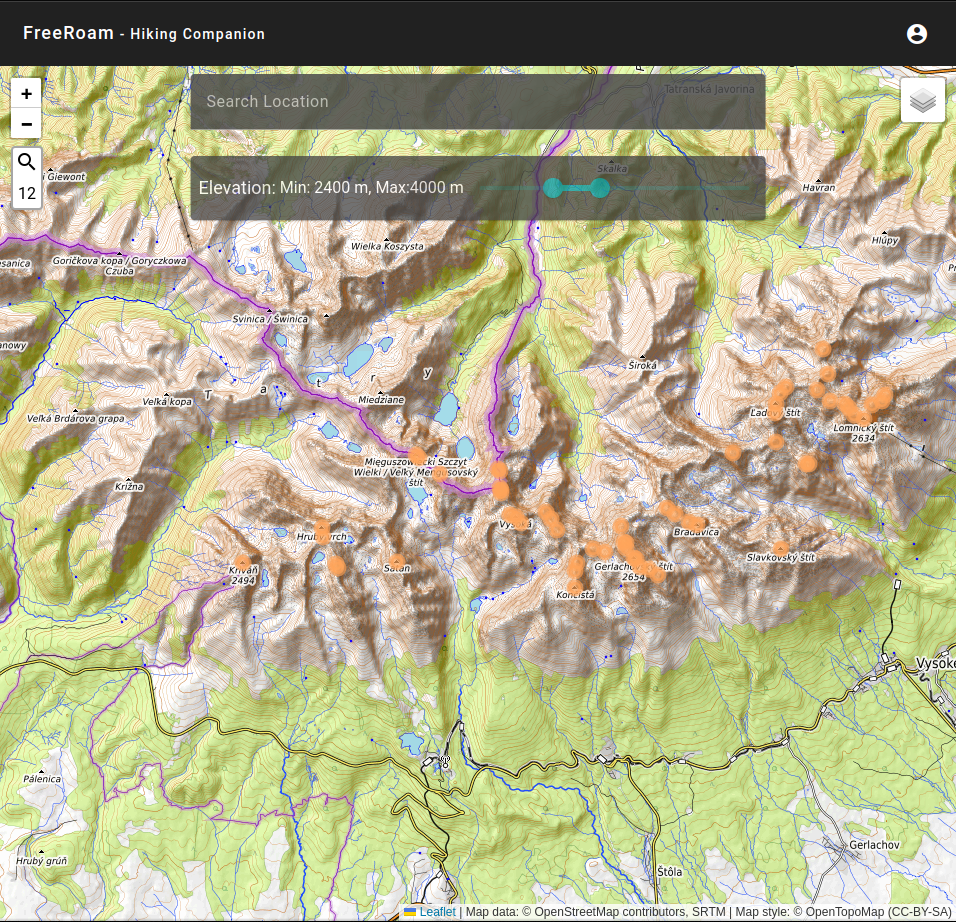The height and width of the screenshot is (922, 956).
Task: Click the Miedziane peak label
Action: tap(381, 400)
